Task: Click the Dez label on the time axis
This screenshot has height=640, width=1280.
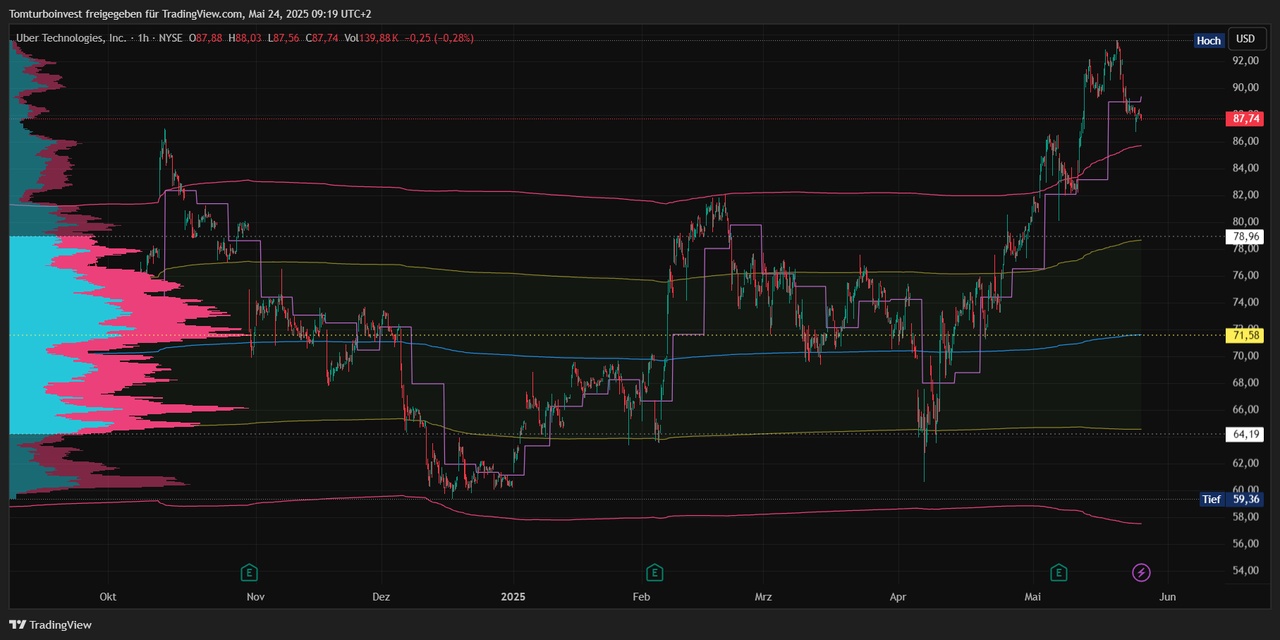Action: point(380,597)
